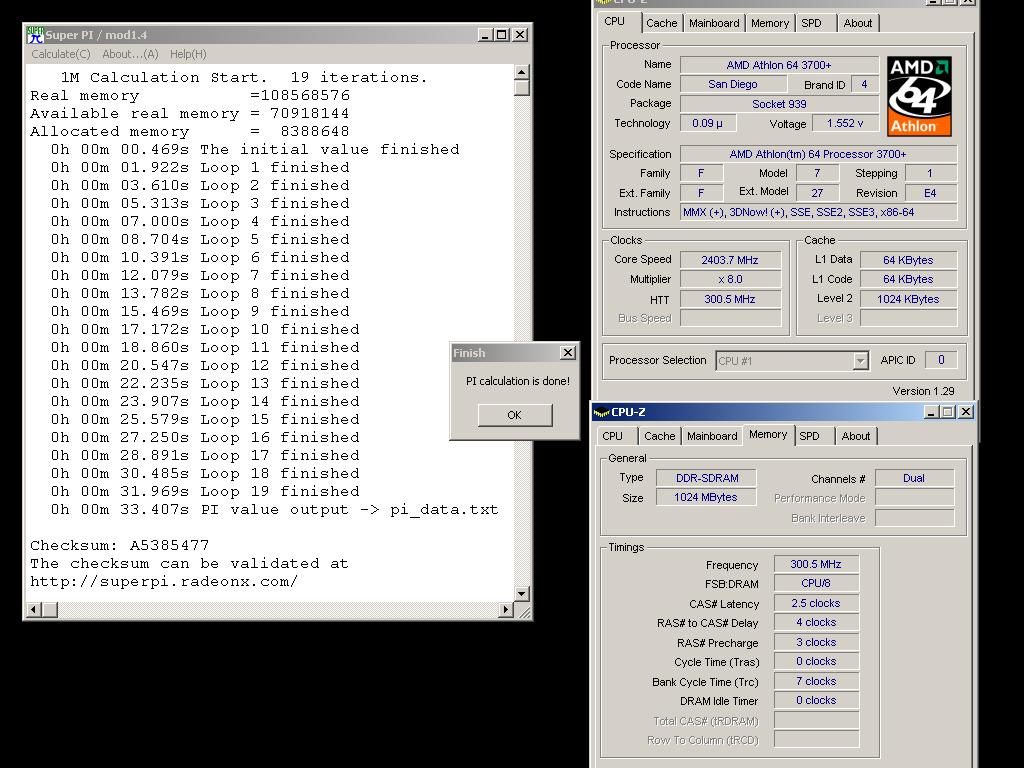Maximize the lower CPU-Z window
Screen dimensions: 1024x768
(948, 412)
